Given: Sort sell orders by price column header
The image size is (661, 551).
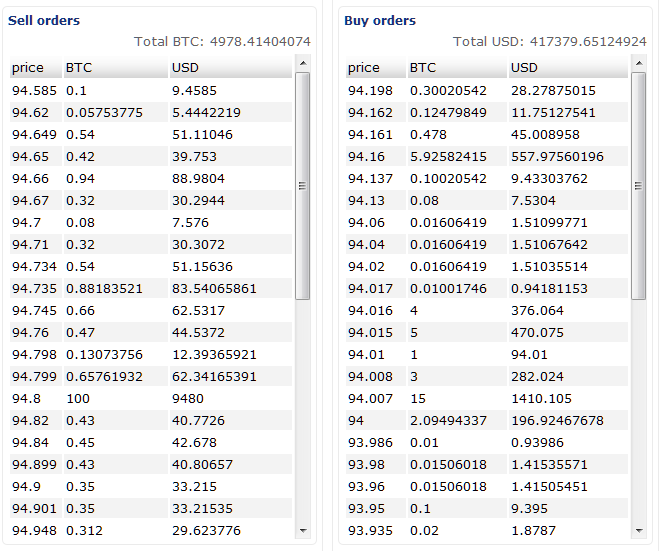Looking at the screenshot, I should pyautogui.click(x=36, y=67).
